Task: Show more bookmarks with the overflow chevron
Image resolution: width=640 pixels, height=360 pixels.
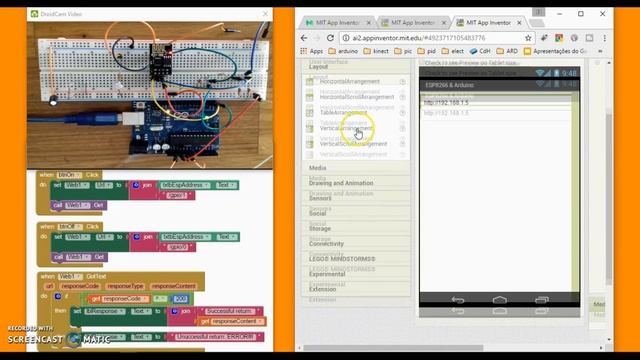Action: (x=600, y=51)
